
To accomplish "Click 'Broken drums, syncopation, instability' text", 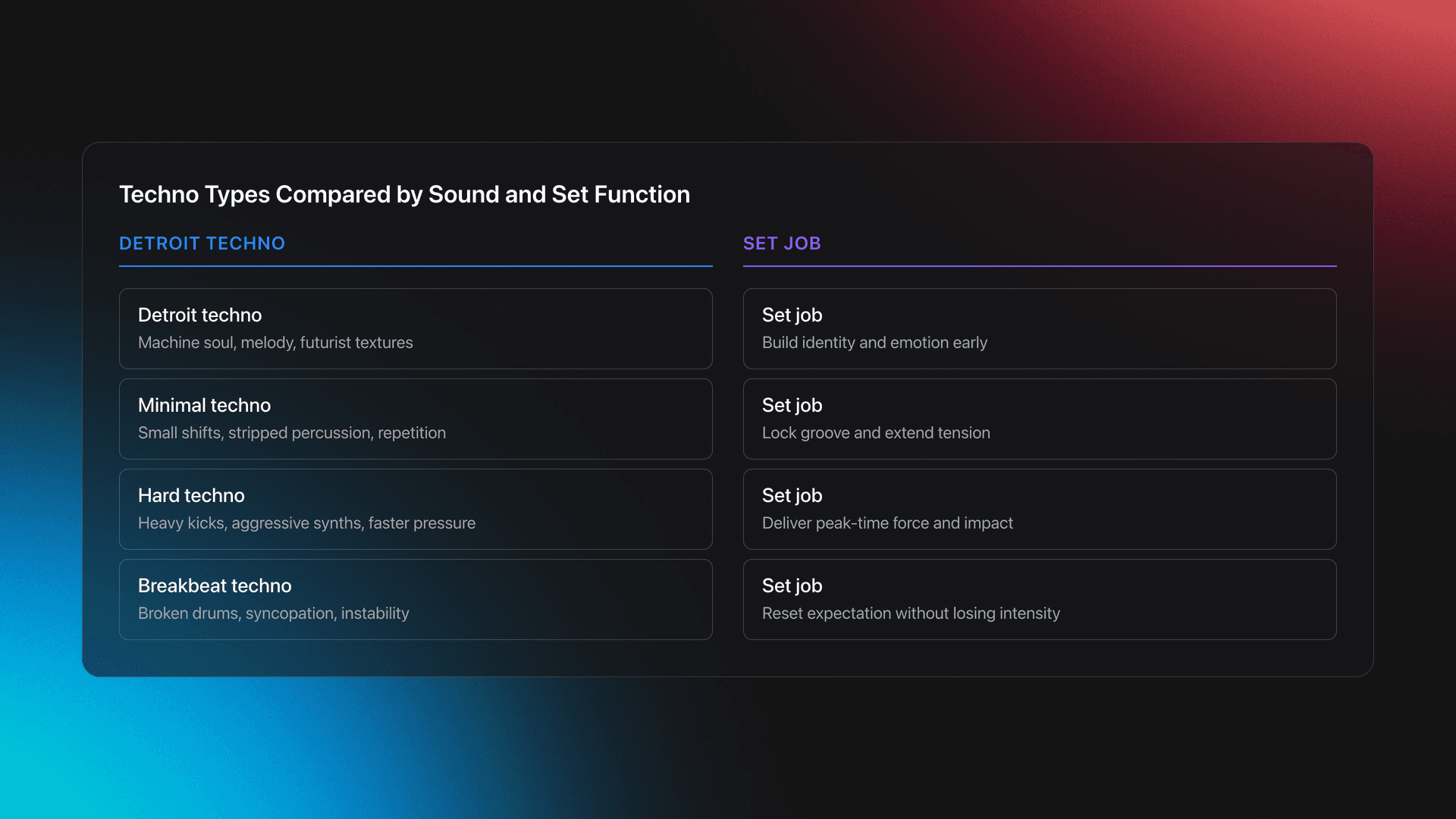I will tap(273, 613).
